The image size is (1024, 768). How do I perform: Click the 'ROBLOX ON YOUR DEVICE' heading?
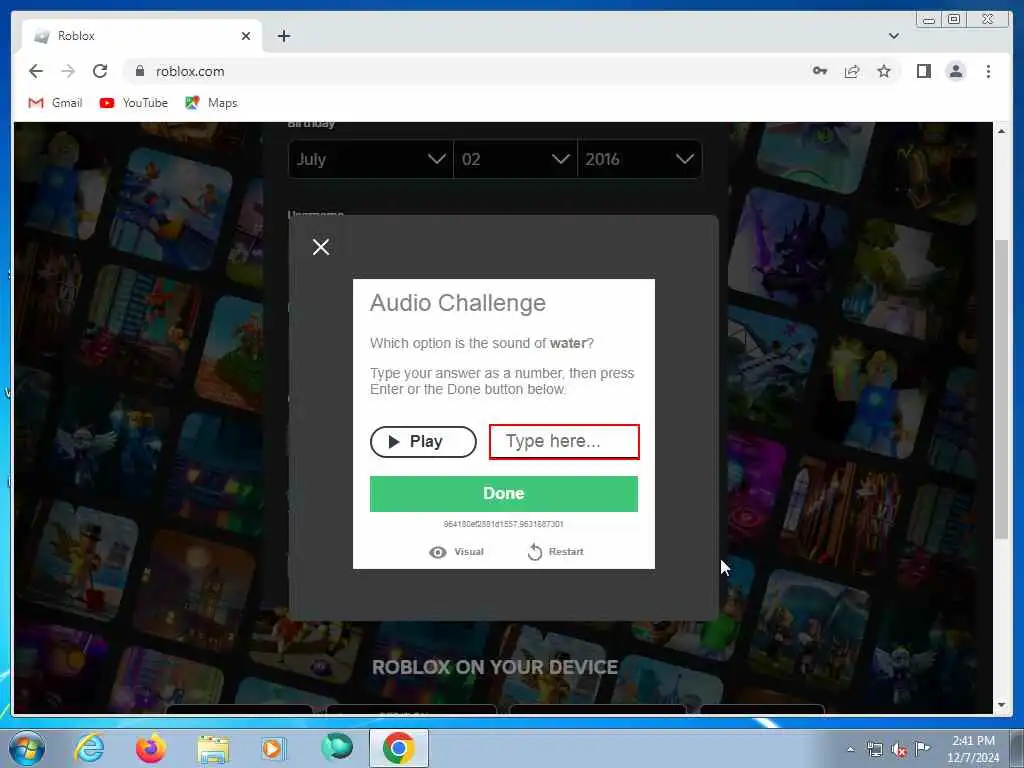pos(495,667)
